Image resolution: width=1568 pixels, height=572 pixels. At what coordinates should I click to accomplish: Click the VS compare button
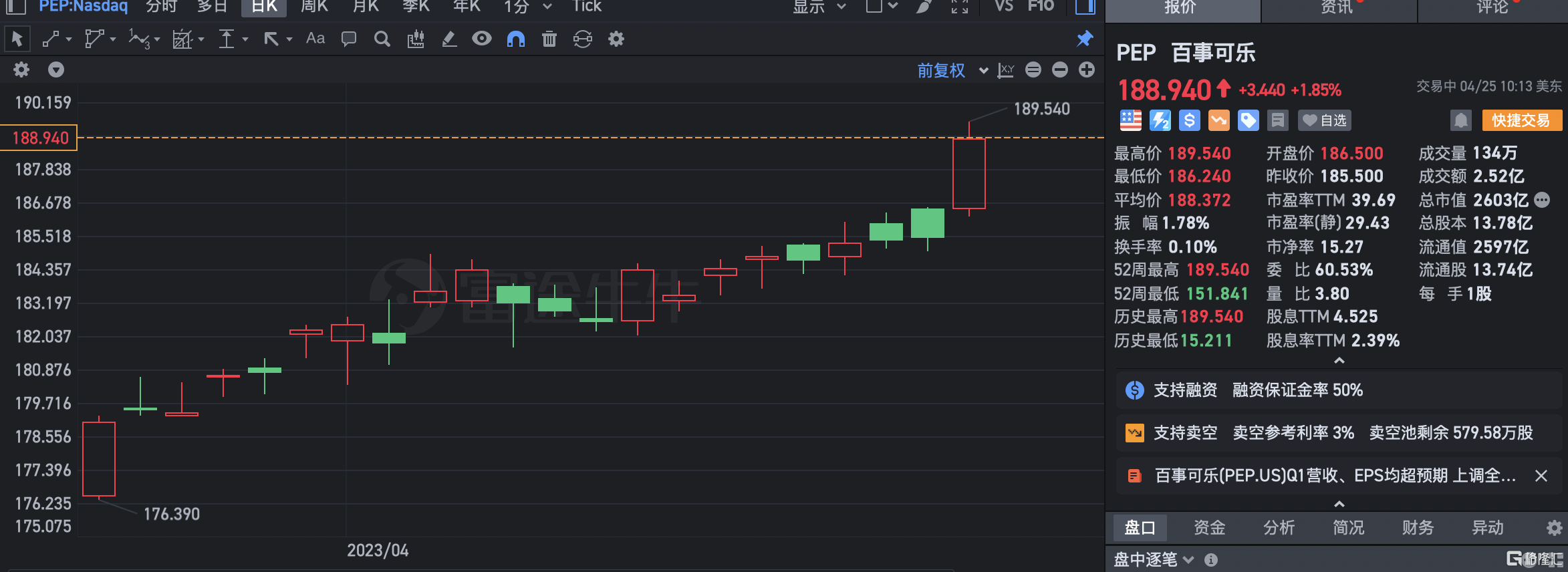pyautogui.click(x=1004, y=7)
